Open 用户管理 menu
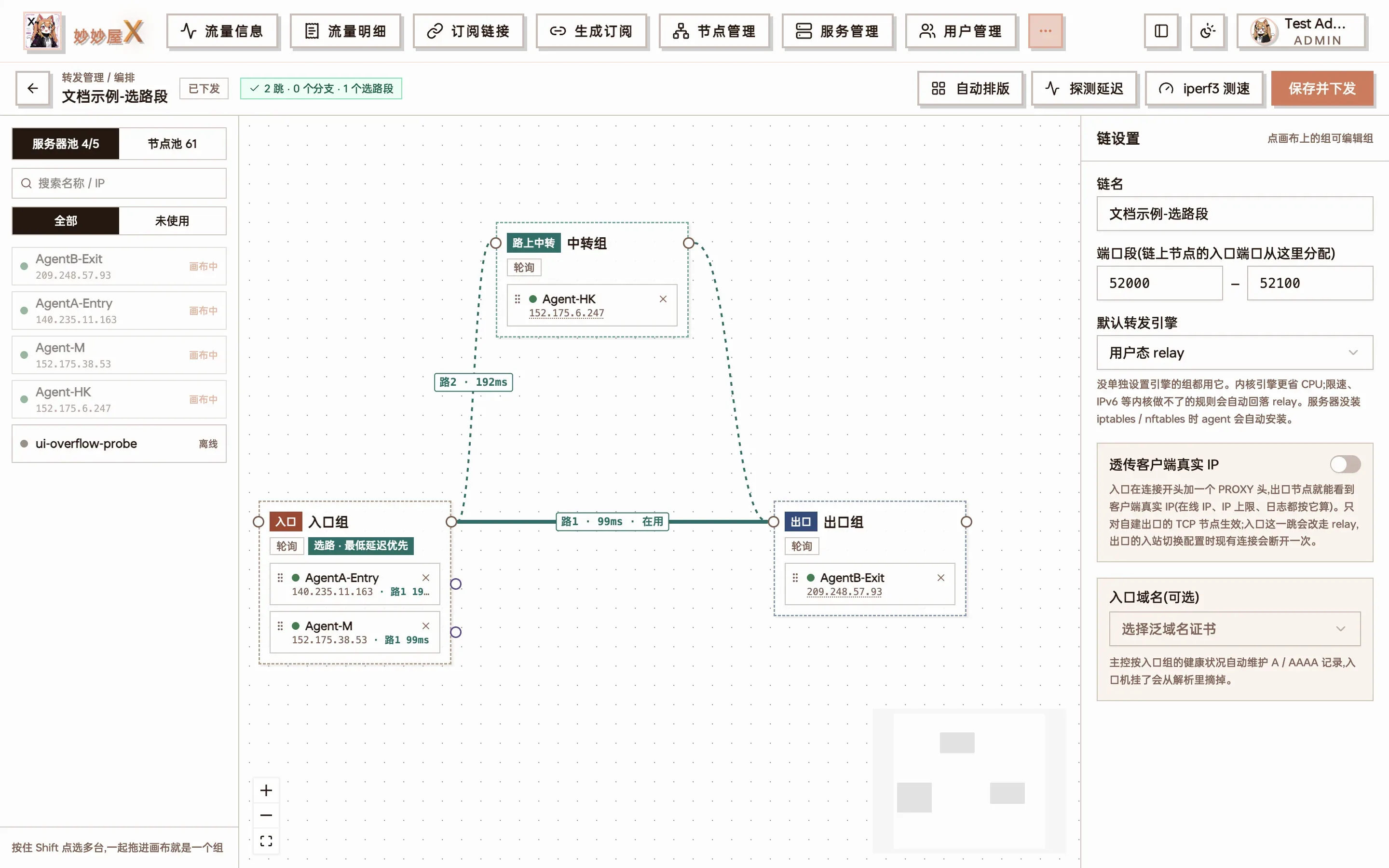The image size is (1389, 868). pyautogui.click(x=961, y=31)
